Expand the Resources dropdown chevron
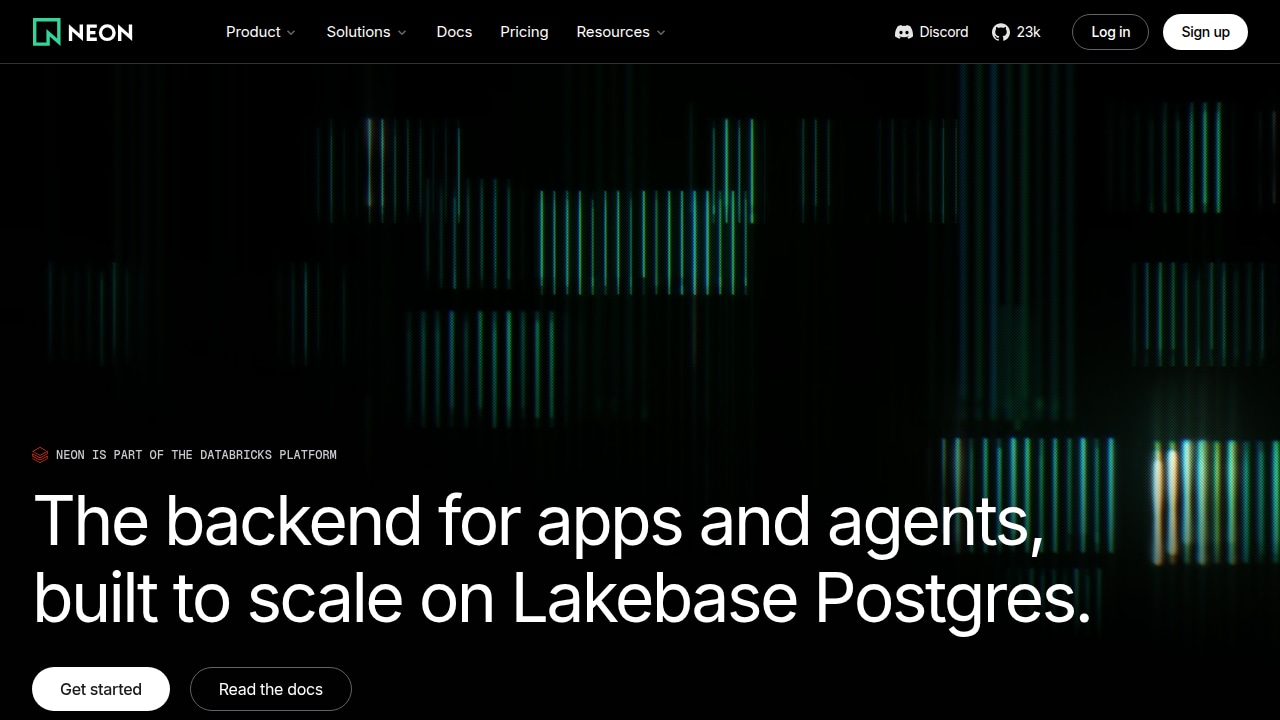Image resolution: width=1280 pixels, height=720 pixels. click(661, 33)
